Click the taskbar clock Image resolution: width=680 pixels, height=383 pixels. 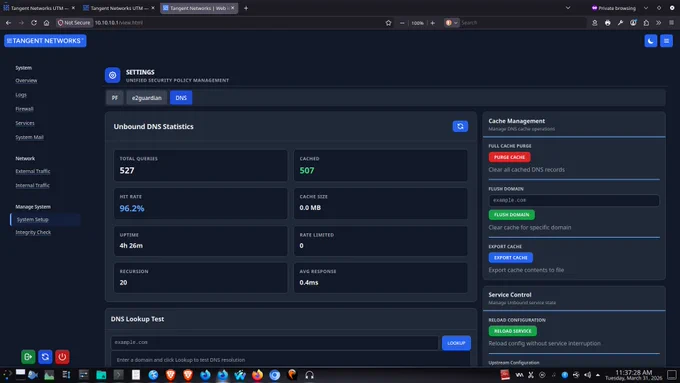click(633, 375)
